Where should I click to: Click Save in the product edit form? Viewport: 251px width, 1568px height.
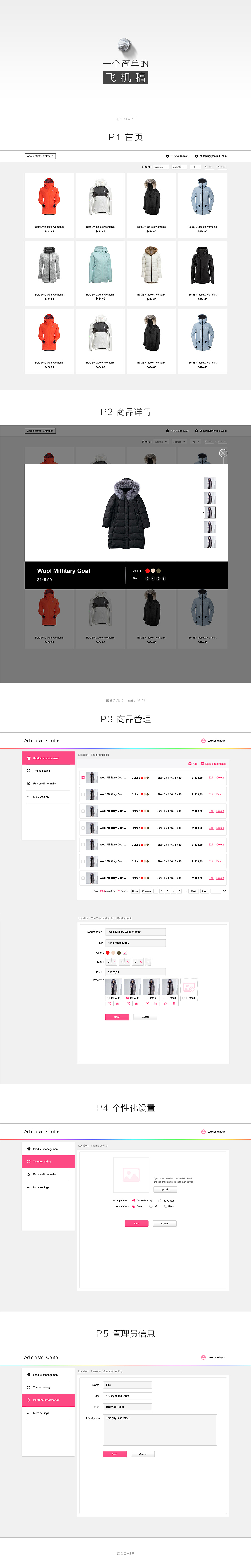117,1017
